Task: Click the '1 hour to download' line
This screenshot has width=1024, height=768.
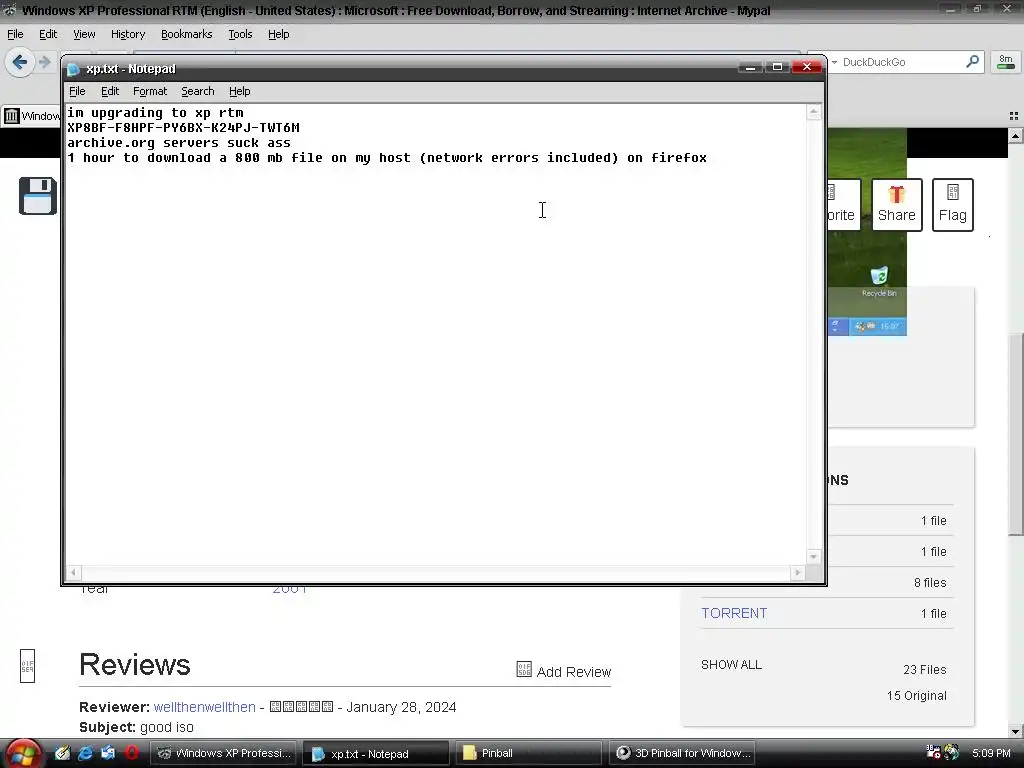Action: (387, 157)
